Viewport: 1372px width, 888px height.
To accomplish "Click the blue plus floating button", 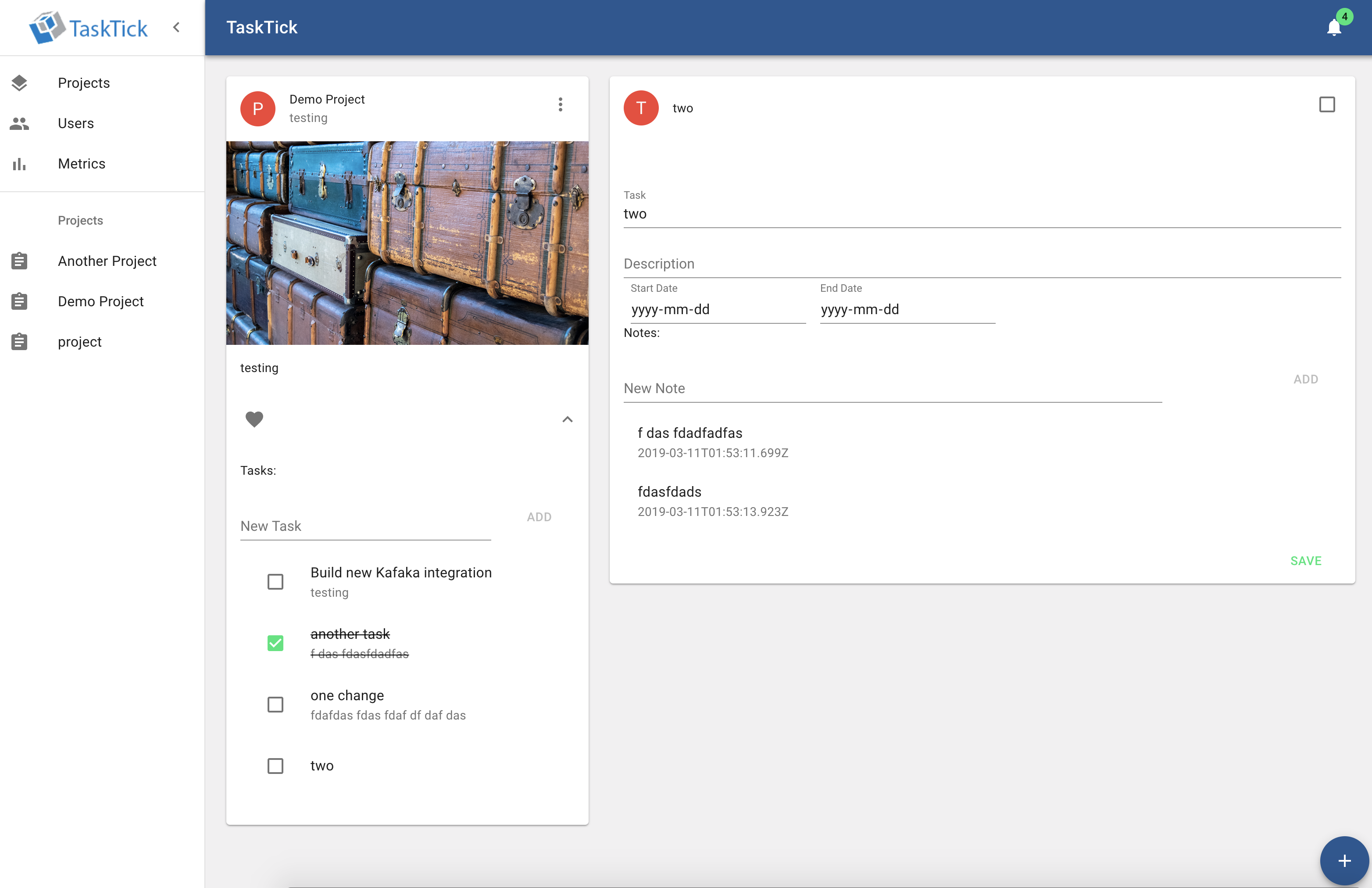I will [x=1344, y=861].
